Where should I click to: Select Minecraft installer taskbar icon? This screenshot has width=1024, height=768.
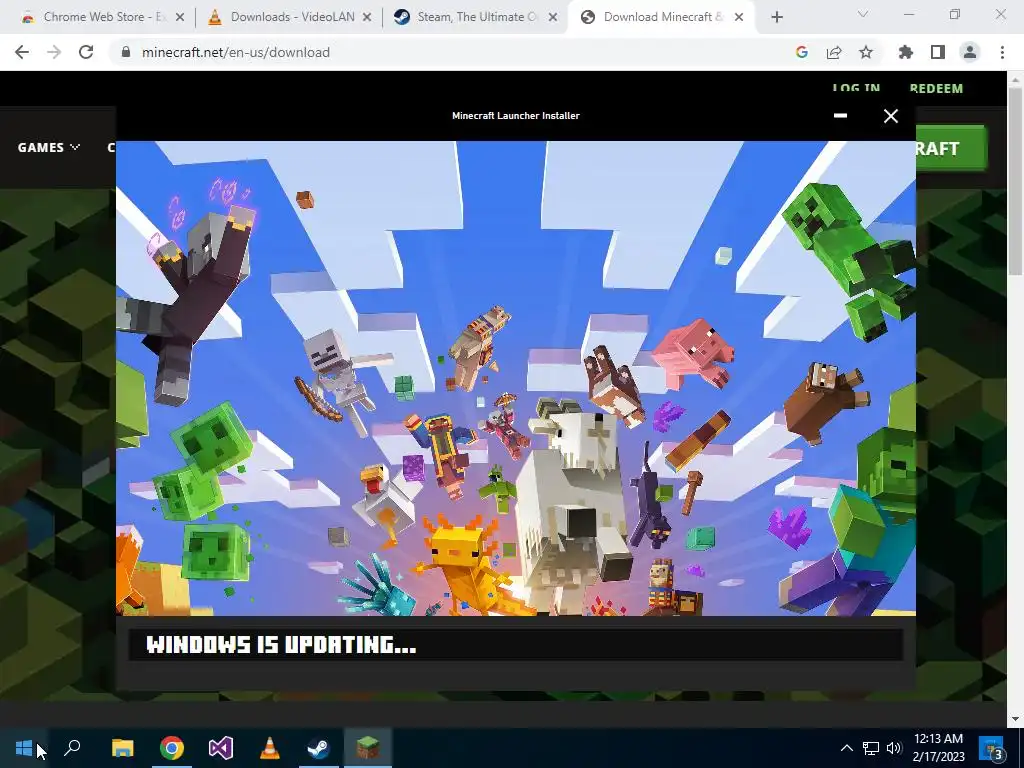tap(368, 748)
